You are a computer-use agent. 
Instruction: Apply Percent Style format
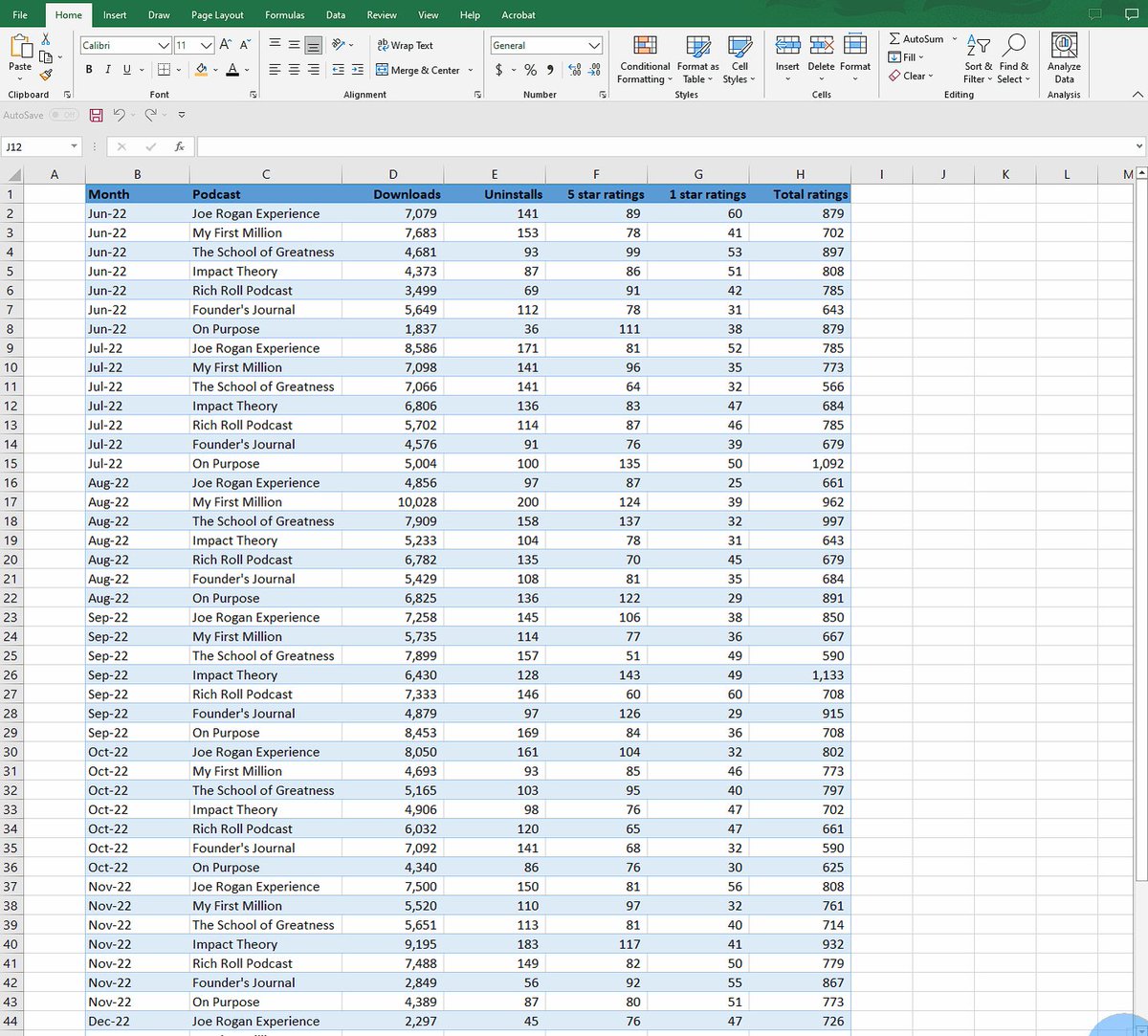pos(530,70)
